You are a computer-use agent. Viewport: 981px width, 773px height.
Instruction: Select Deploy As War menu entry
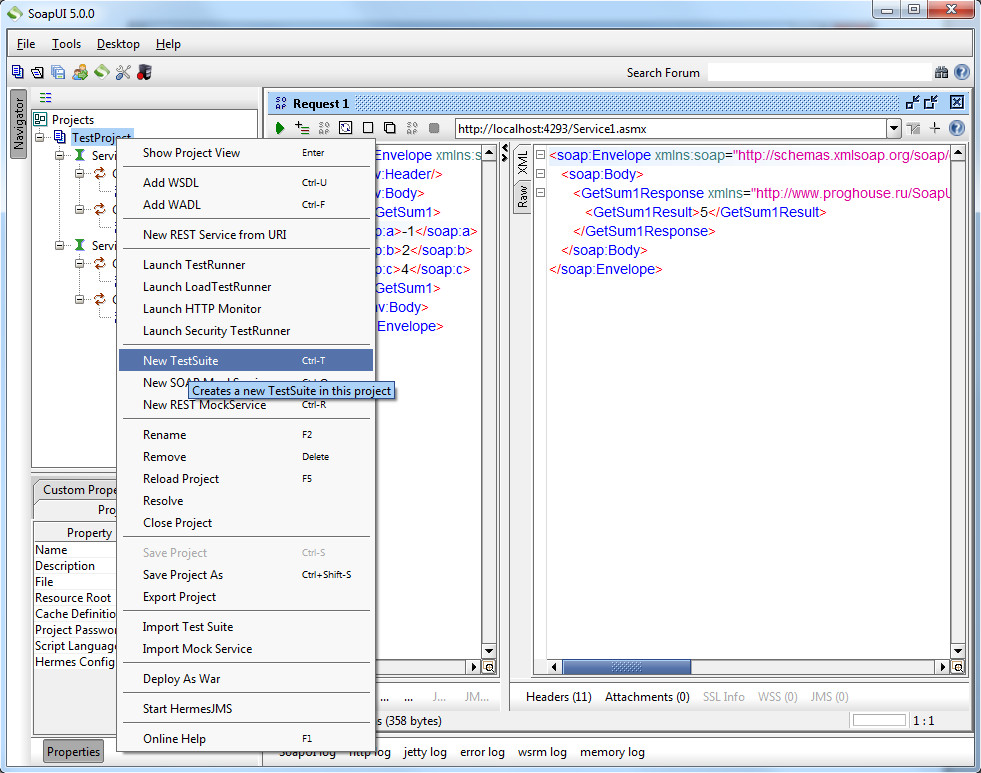click(x=246, y=679)
